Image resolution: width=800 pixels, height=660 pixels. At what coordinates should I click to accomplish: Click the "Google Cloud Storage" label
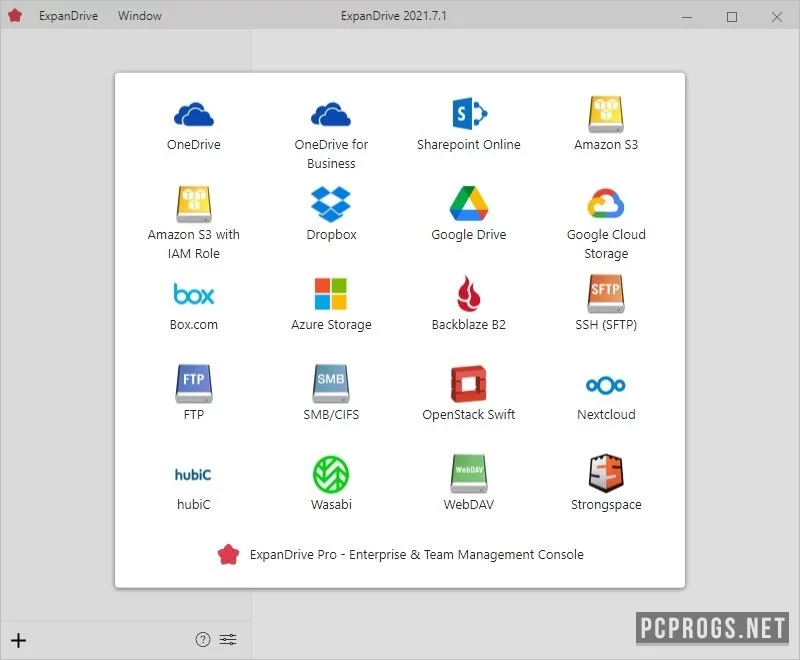tap(606, 244)
